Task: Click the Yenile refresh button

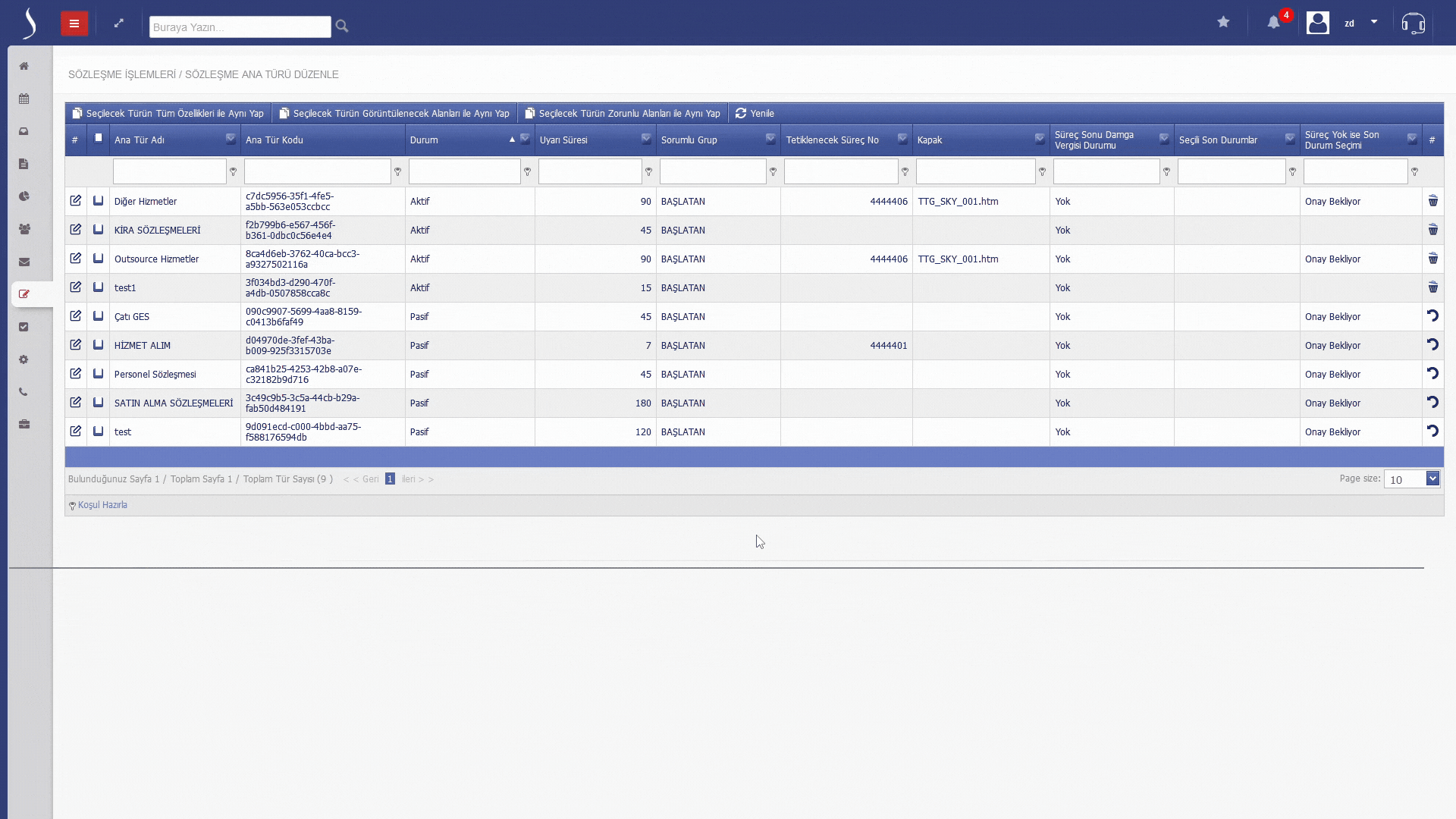Action: click(x=755, y=114)
